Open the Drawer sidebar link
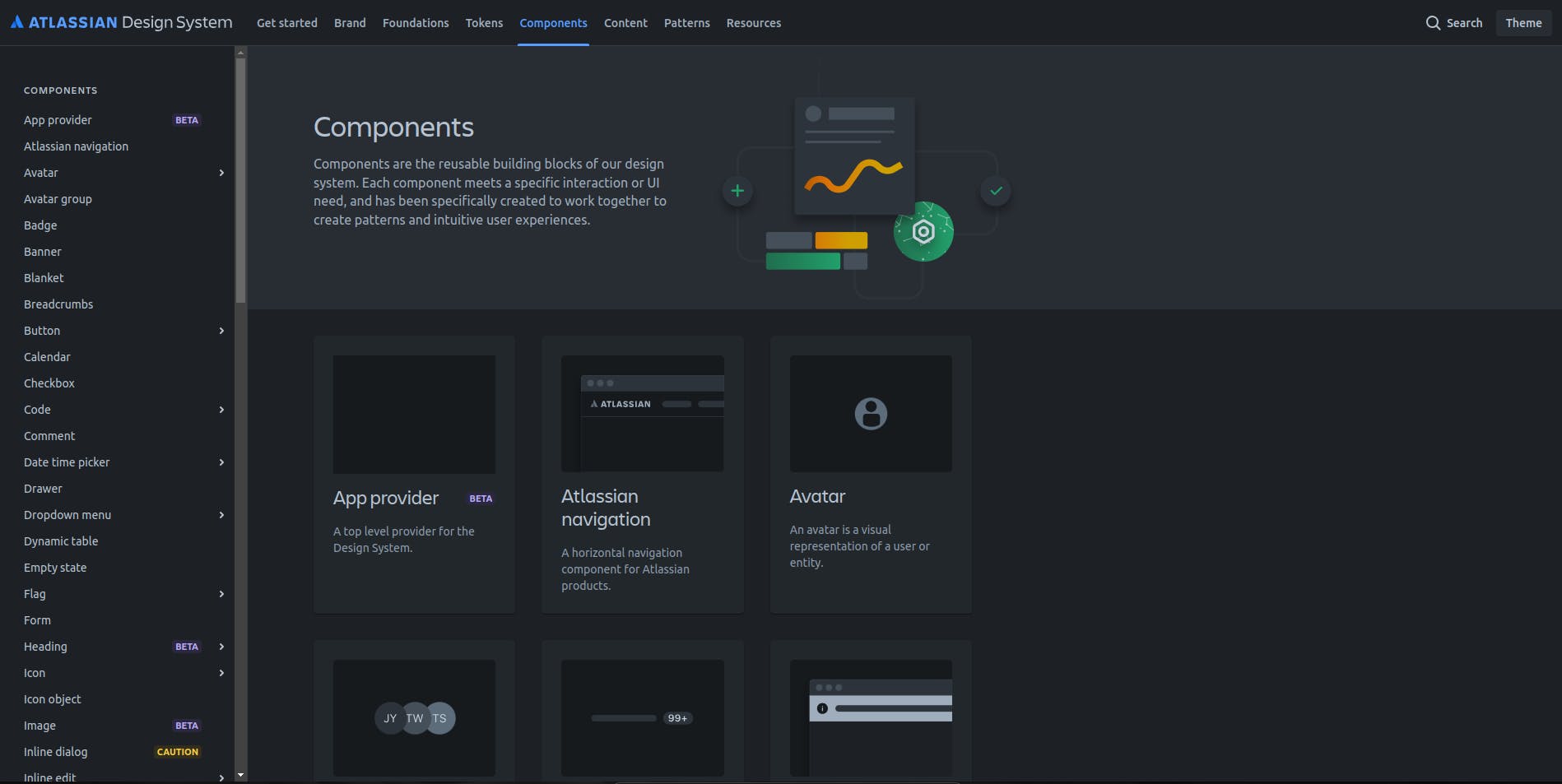Screen dimensions: 1562x784 pyautogui.click(x=43, y=489)
